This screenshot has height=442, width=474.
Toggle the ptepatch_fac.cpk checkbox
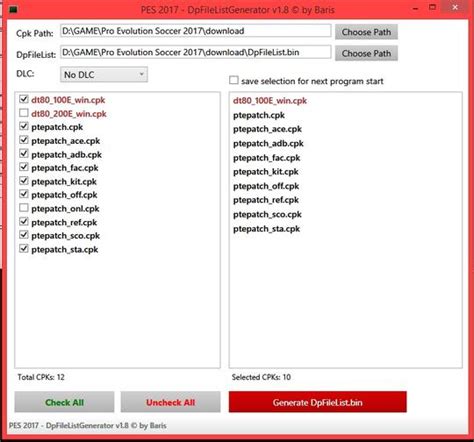24,167
